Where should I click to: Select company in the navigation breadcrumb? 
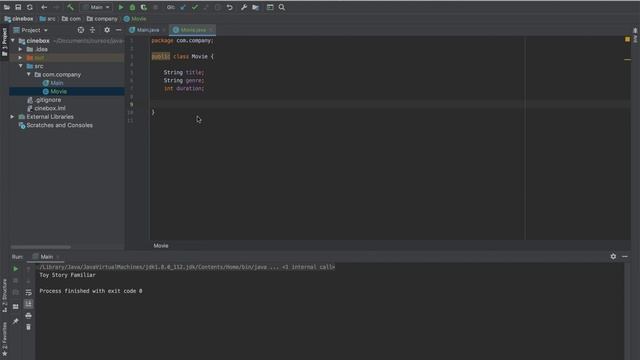tap(102, 19)
